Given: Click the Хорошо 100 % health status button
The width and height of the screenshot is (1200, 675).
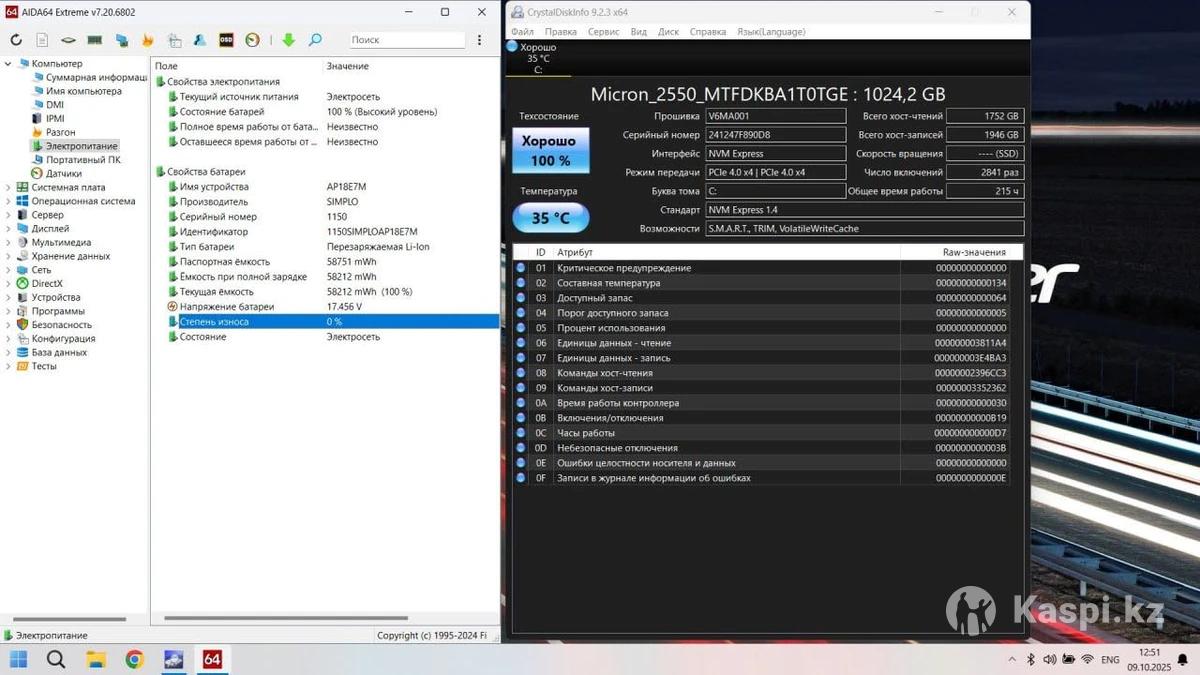Looking at the screenshot, I should click(x=550, y=151).
